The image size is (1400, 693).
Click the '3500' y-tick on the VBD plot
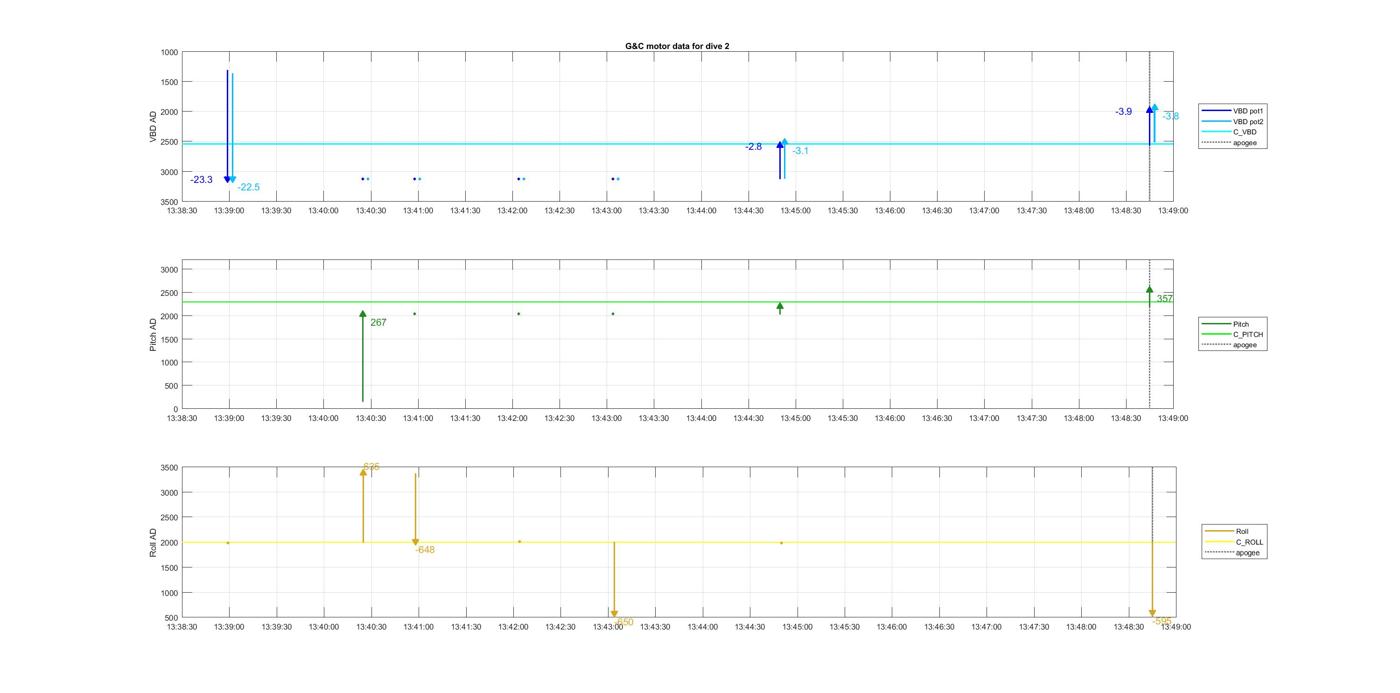pyautogui.click(x=167, y=202)
